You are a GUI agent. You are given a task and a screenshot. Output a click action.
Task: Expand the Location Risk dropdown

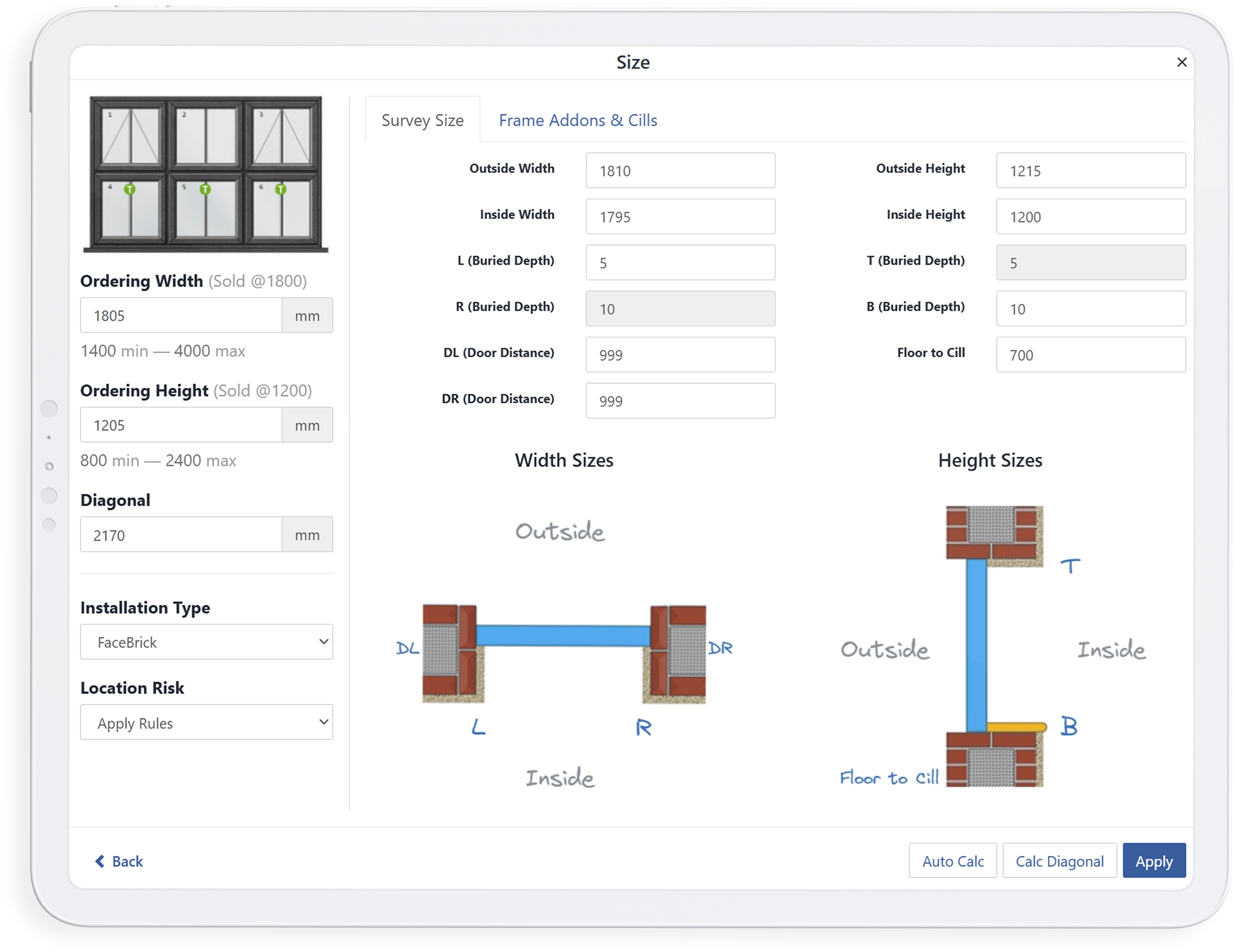tap(207, 723)
